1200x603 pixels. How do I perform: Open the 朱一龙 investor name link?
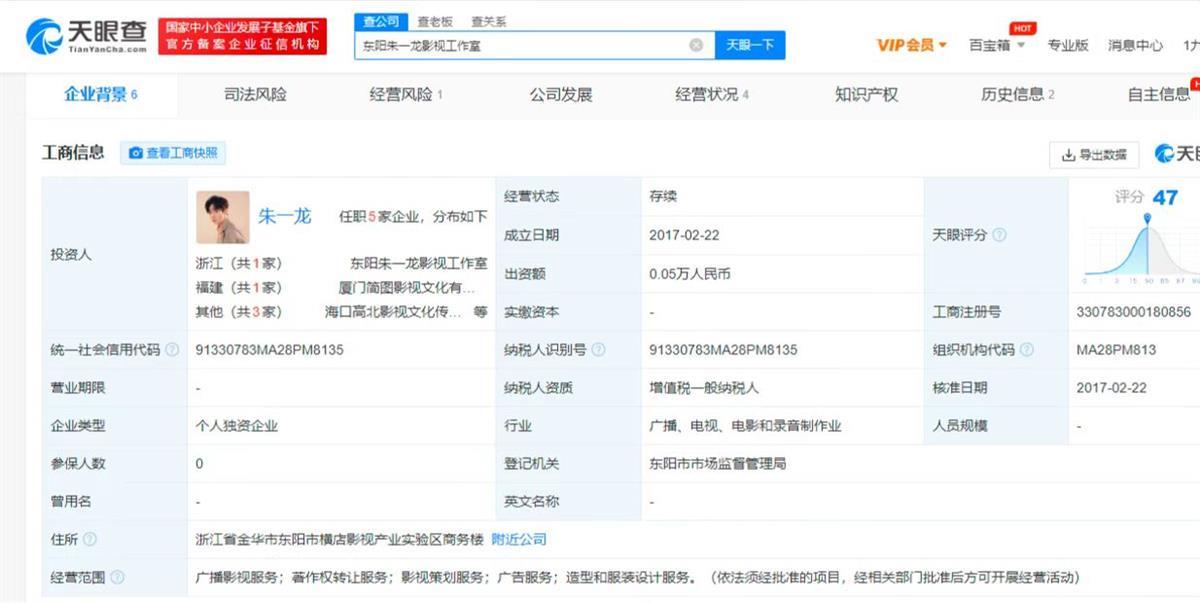click(x=285, y=216)
